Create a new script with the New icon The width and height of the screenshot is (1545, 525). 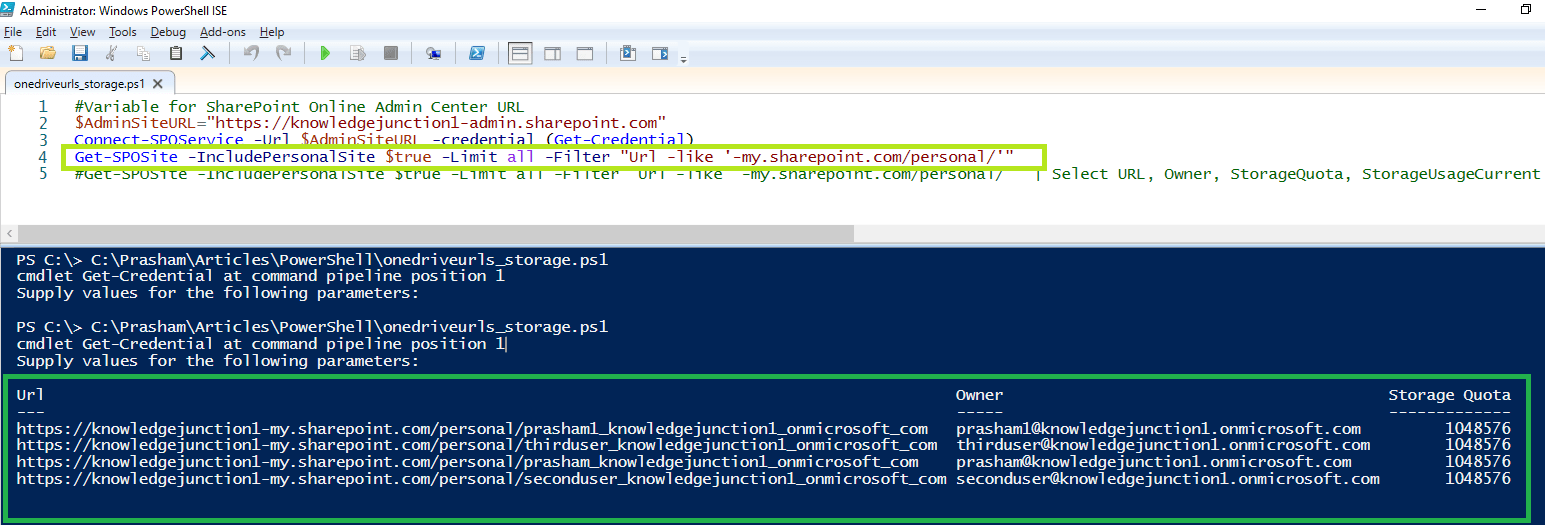[x=15, y=53]
